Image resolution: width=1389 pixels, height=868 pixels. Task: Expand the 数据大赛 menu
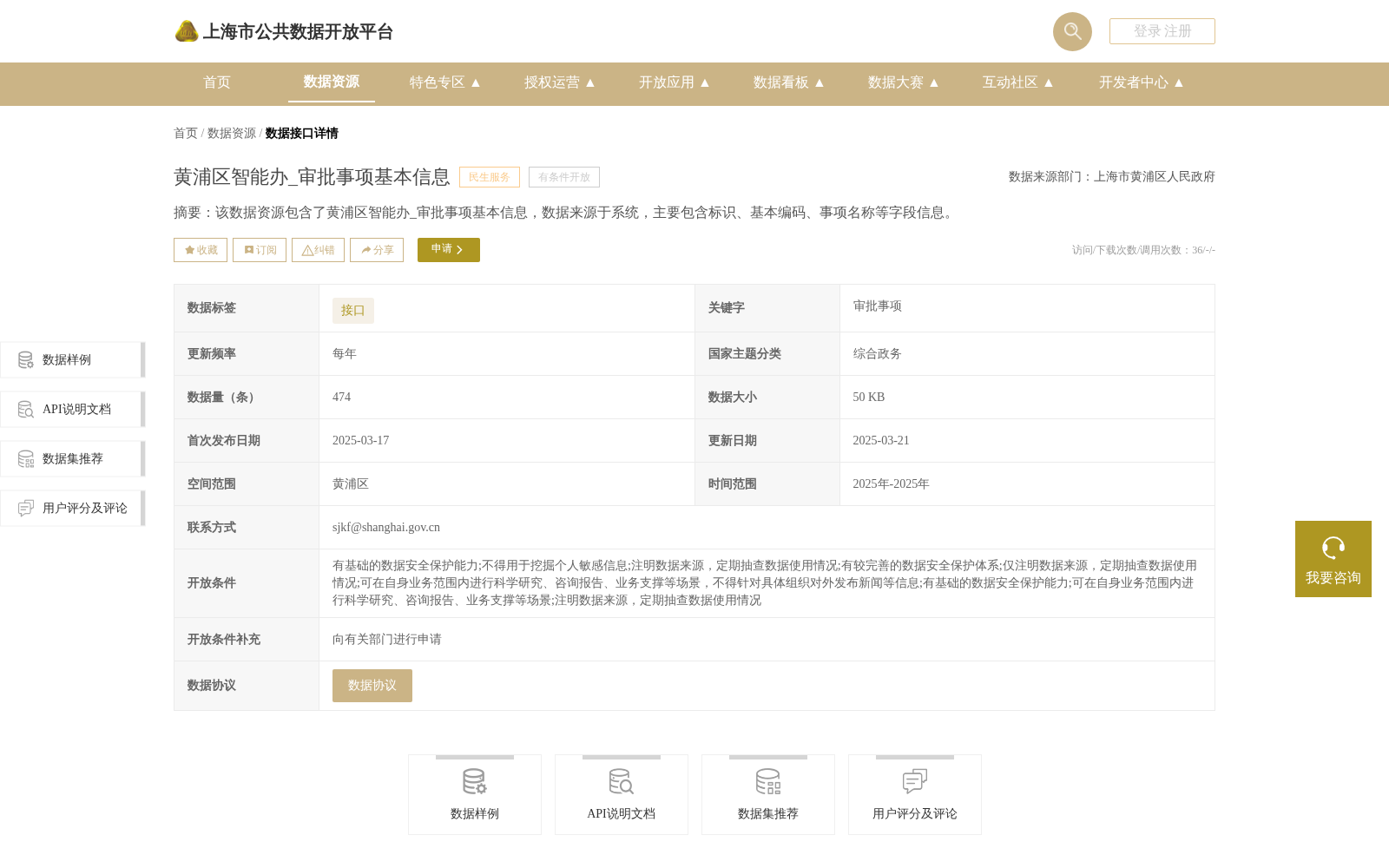(x=904, y=82)
